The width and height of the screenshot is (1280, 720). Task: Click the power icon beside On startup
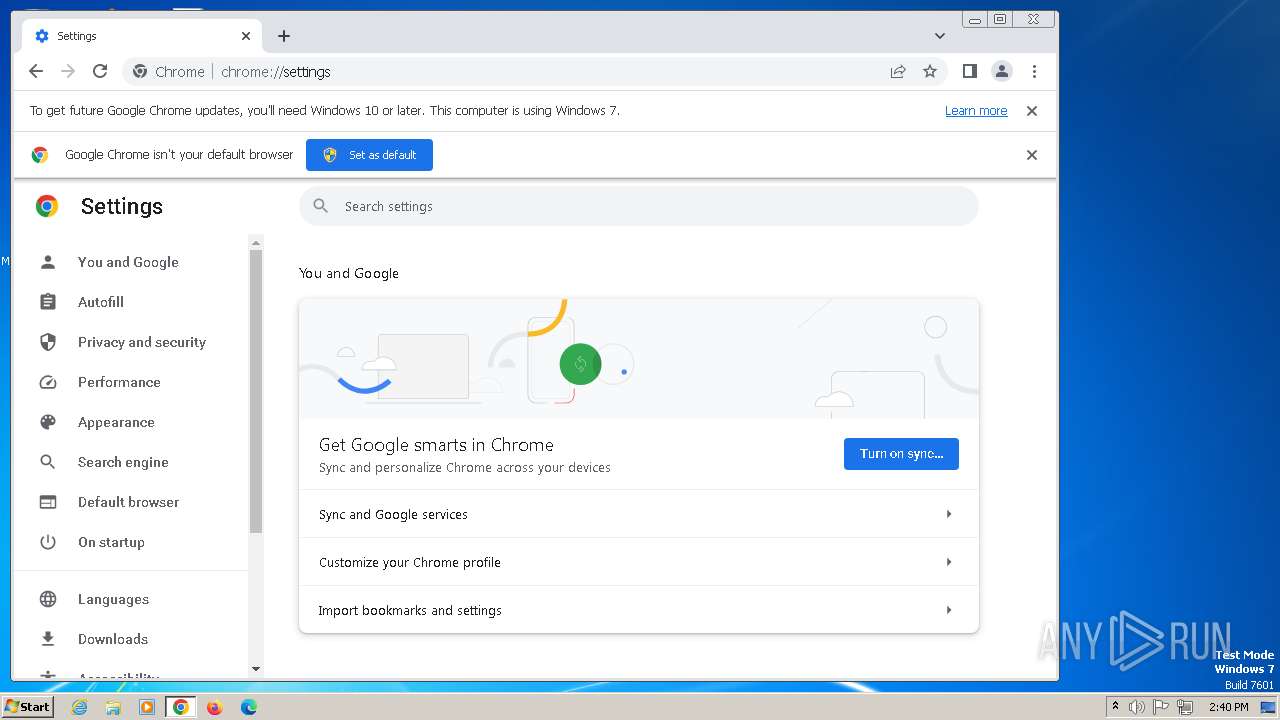click(47, 542)
